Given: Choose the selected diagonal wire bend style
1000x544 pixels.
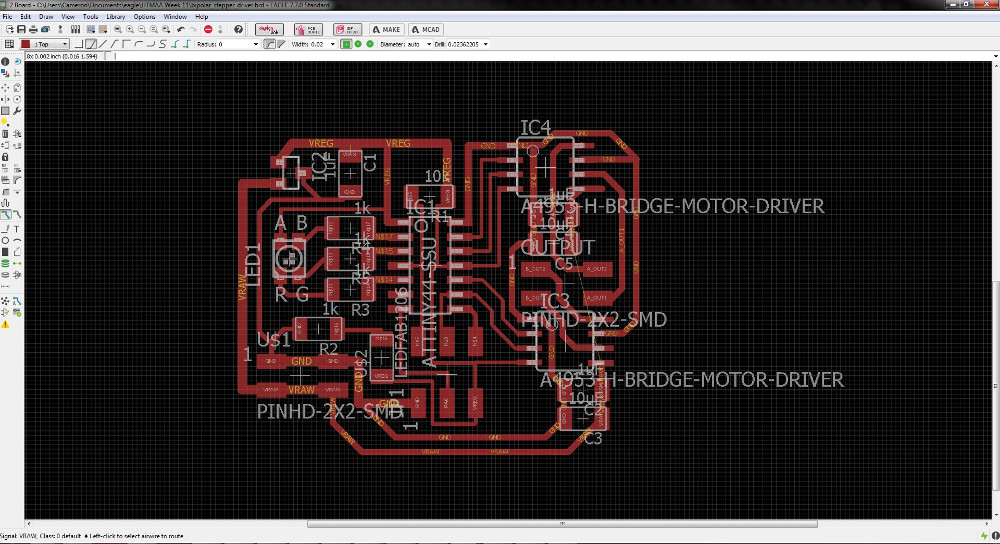Looking at the screenshot, I should 91,44.
